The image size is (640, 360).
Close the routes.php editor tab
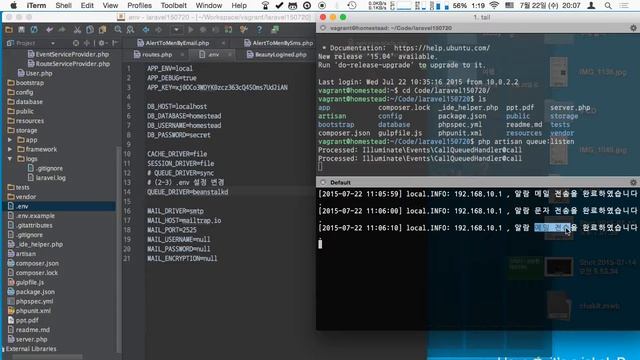tap(182, 54)
